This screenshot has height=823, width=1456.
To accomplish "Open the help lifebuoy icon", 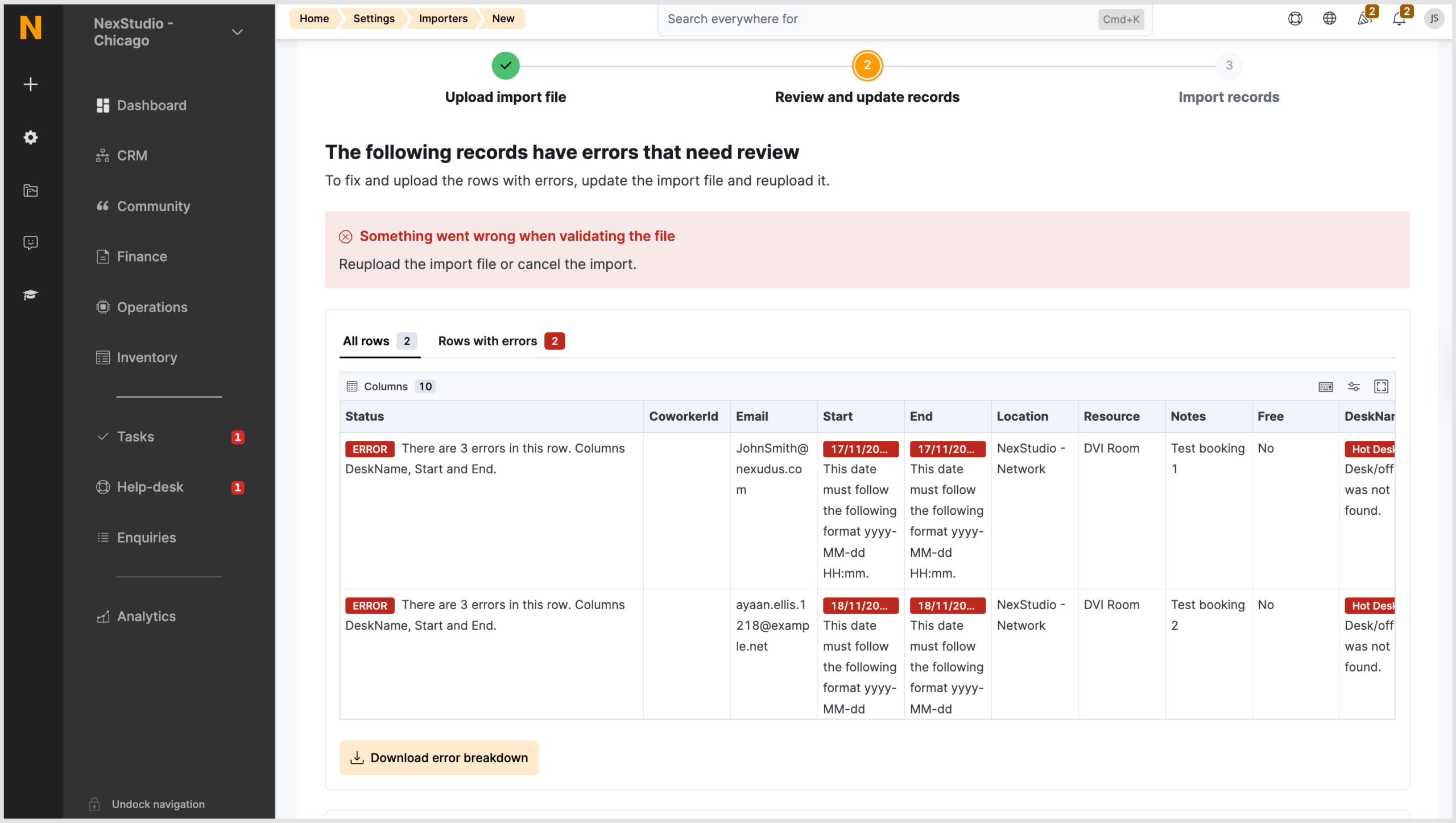I will click(x=1296, y=18).
